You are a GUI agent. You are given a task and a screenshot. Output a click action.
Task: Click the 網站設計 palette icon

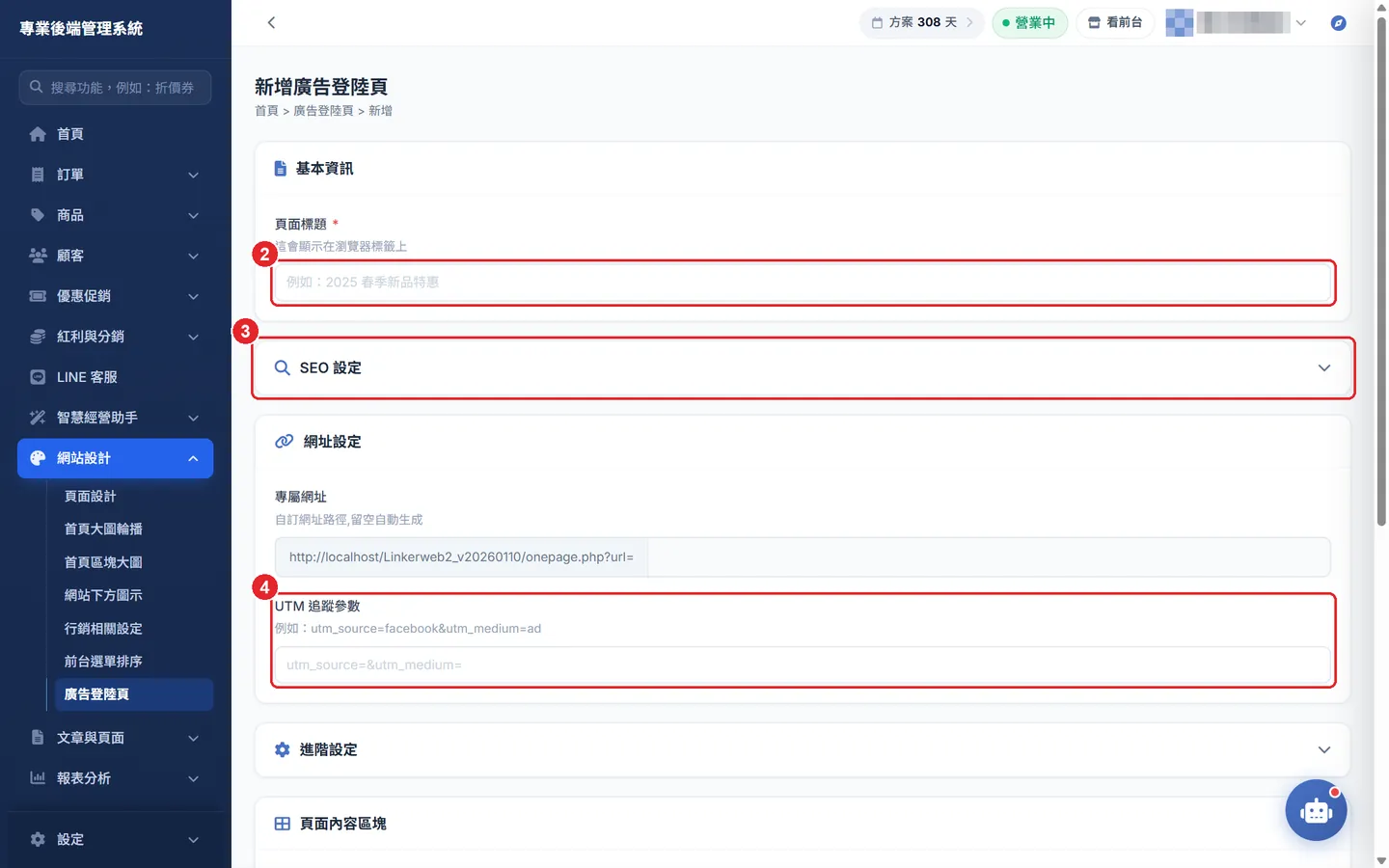coord(38,458)
